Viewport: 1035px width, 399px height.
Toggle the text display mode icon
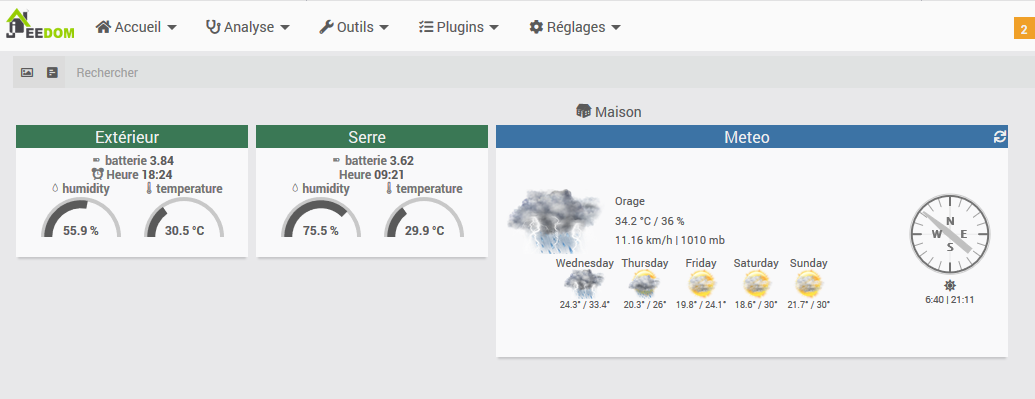[x=53, y=73]
